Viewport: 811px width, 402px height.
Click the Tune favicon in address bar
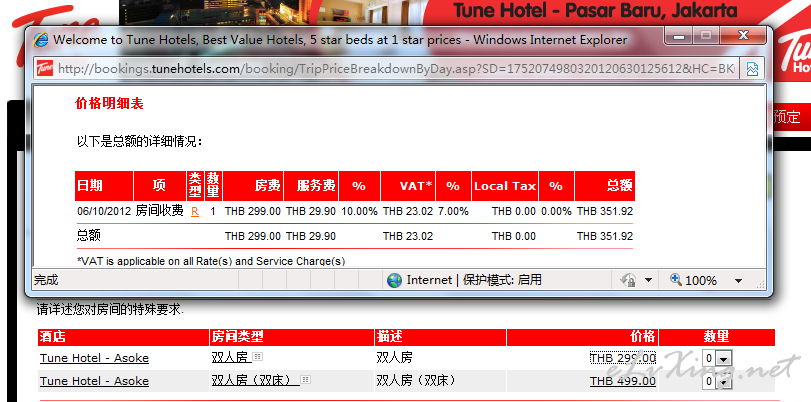click(x=44, y=68)
